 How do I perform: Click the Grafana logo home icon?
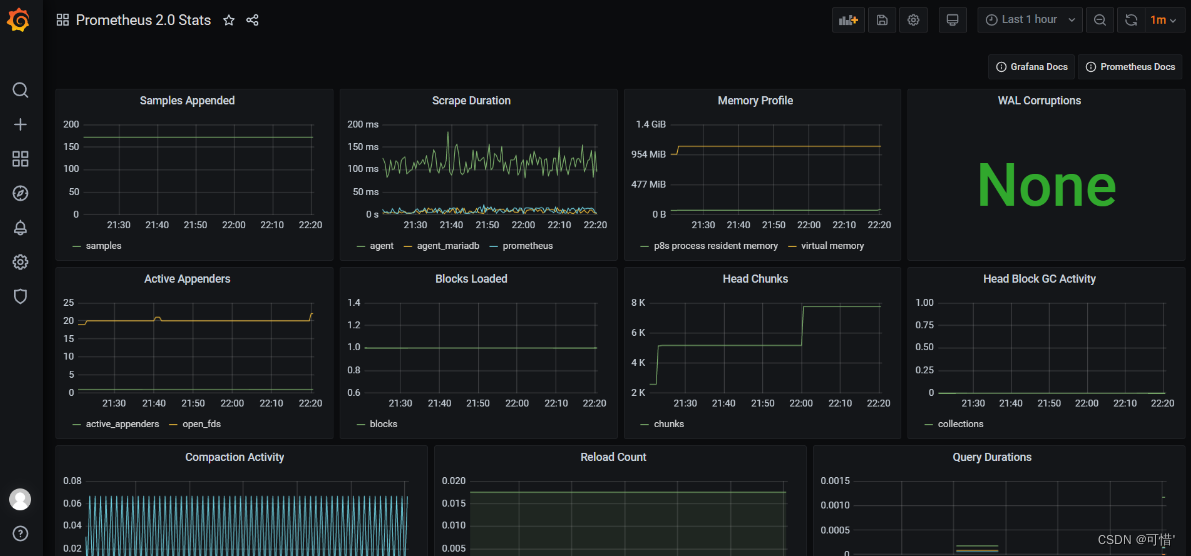20,20
